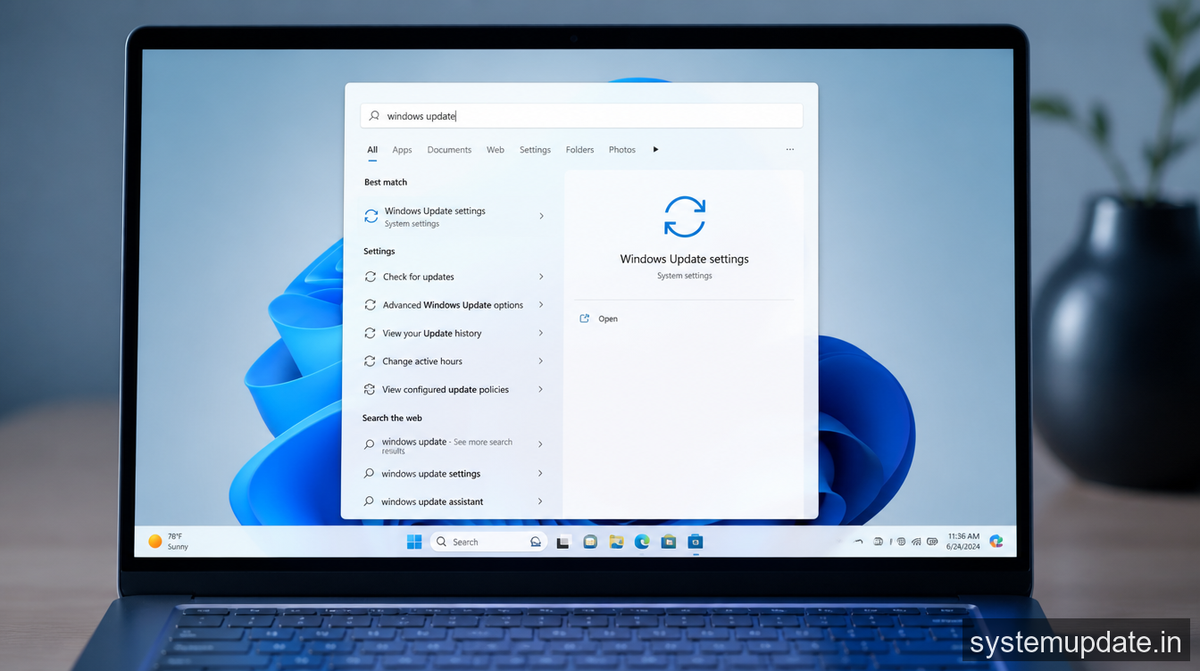Screen dimensions: 1200x671
Task: Switch to the Folders filter tab
Action: 580,150
